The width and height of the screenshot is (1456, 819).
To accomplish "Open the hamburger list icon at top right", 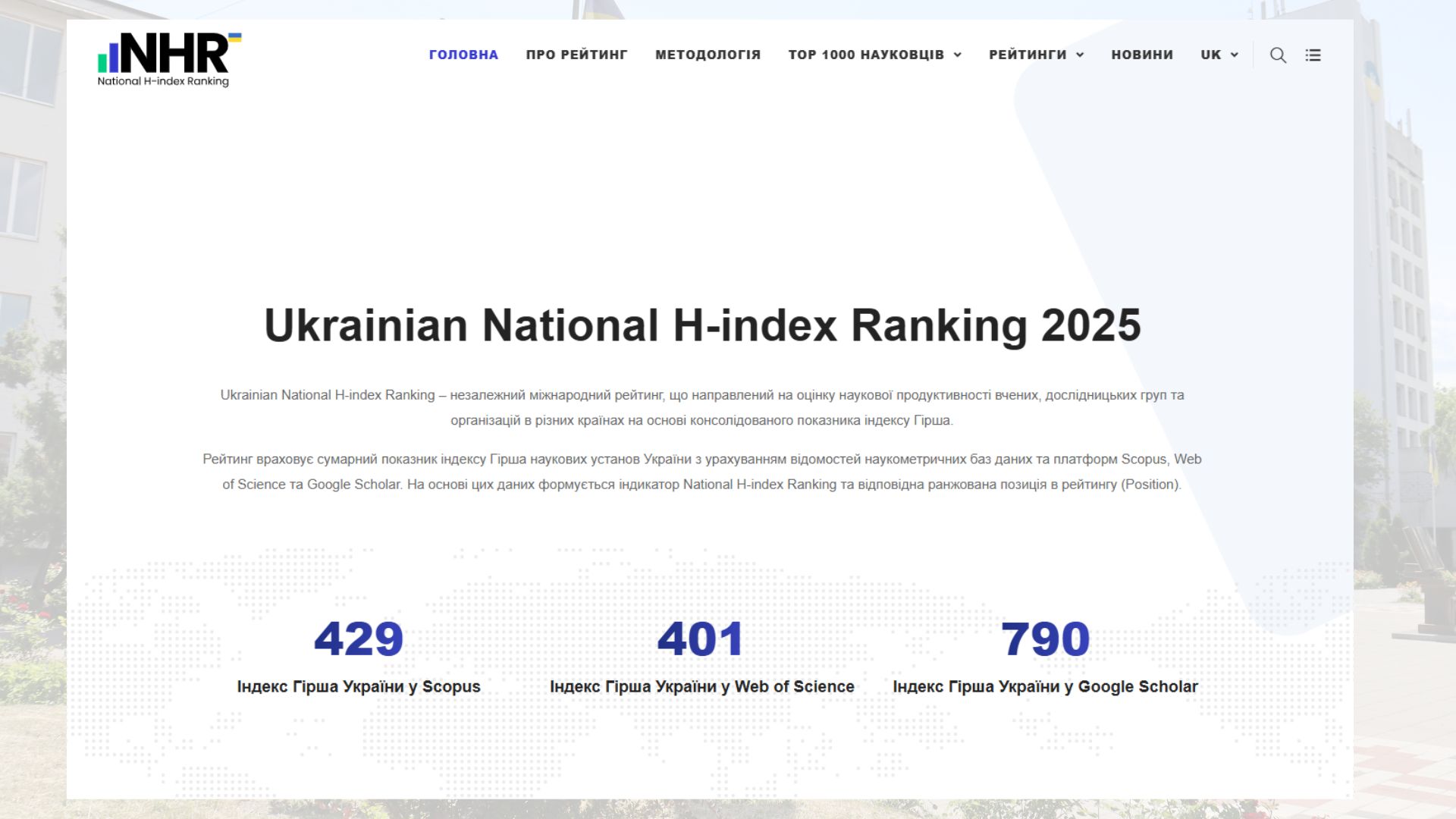I will 1313,55.
